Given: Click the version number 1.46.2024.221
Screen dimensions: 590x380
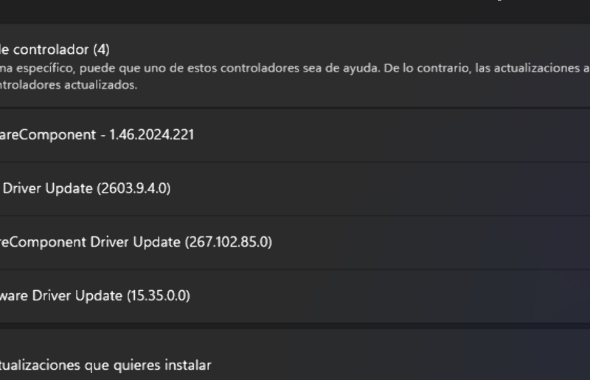Looking at the screenshot, I should (x=152, y=135).
